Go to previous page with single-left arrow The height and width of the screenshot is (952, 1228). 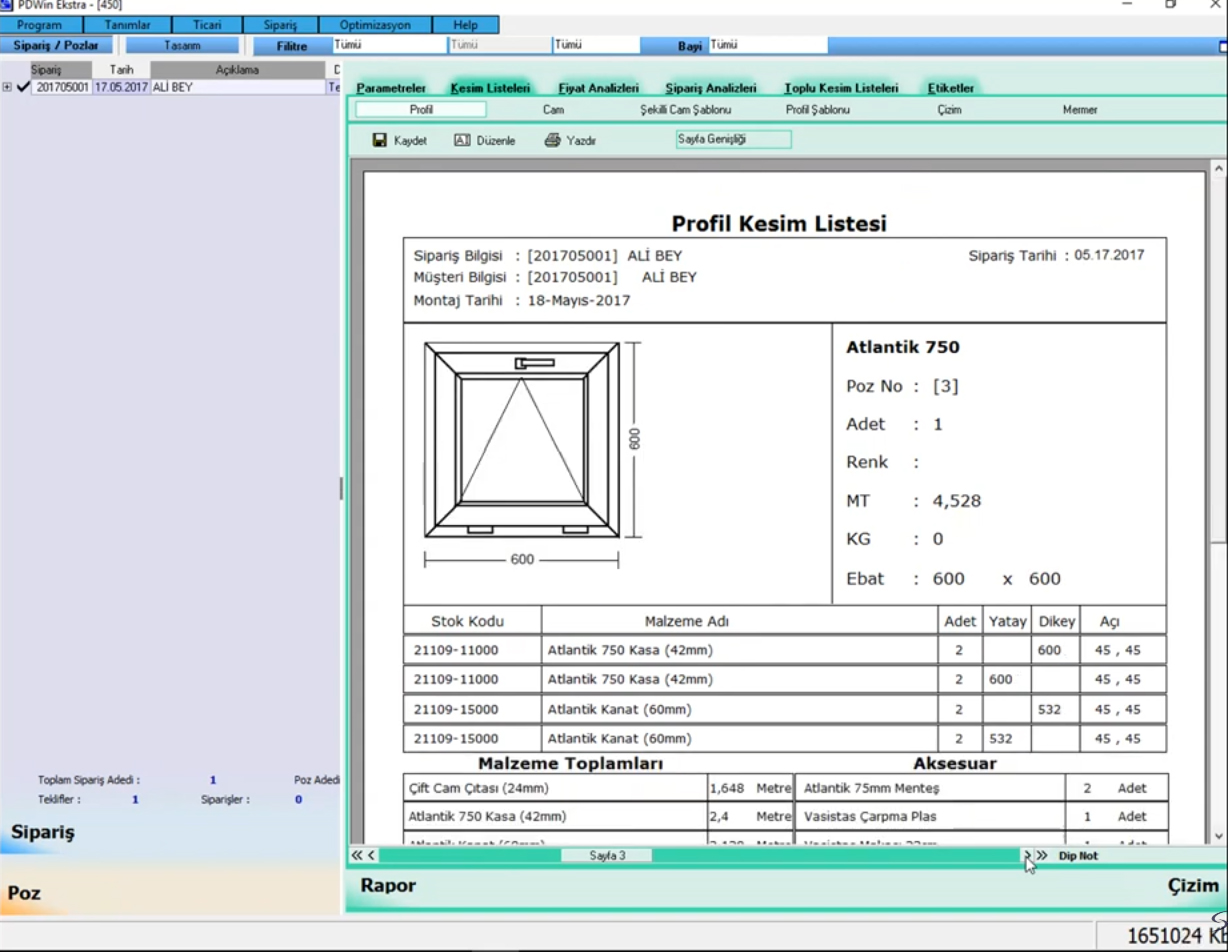[x=371, y=855]
